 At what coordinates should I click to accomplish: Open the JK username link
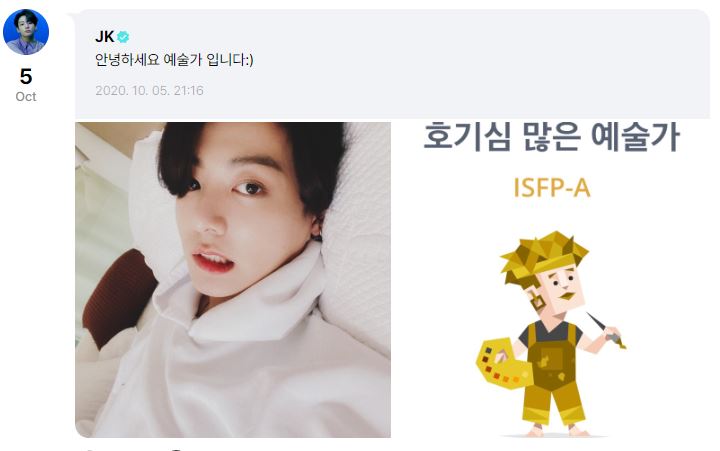tap(104, 37)
